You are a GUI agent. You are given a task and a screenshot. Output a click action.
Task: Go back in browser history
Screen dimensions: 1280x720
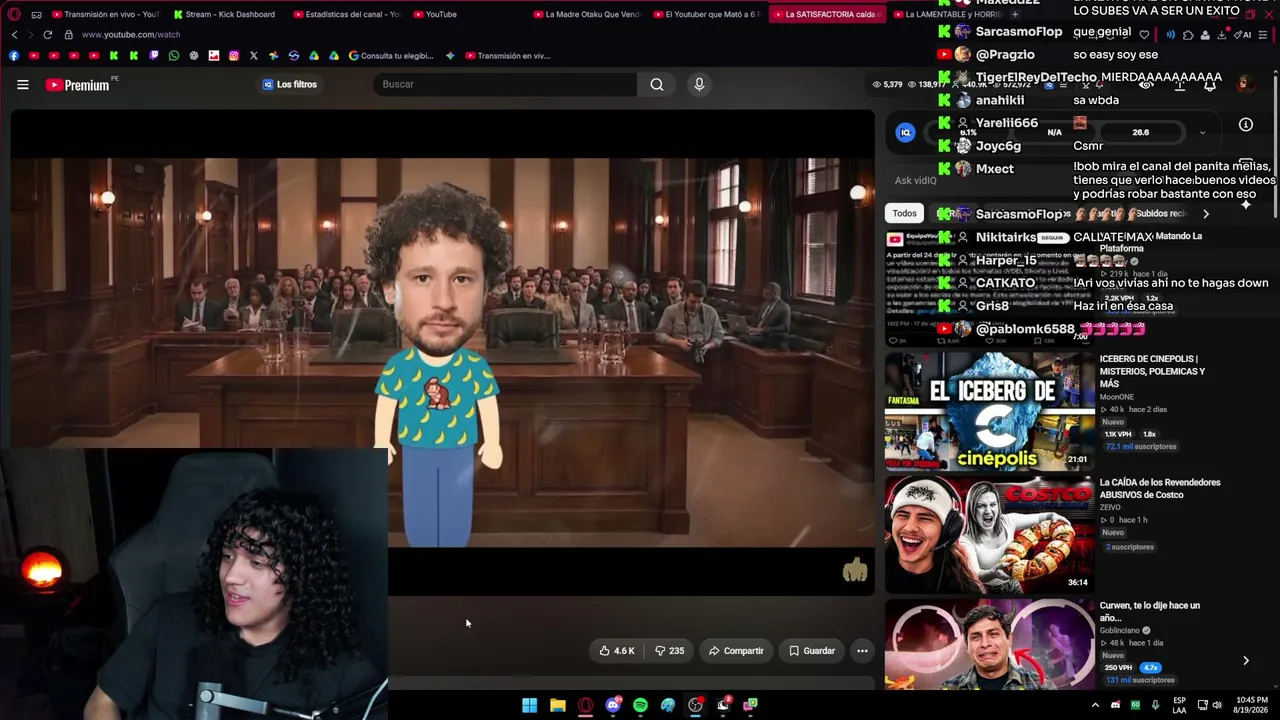tap(15, 35)
